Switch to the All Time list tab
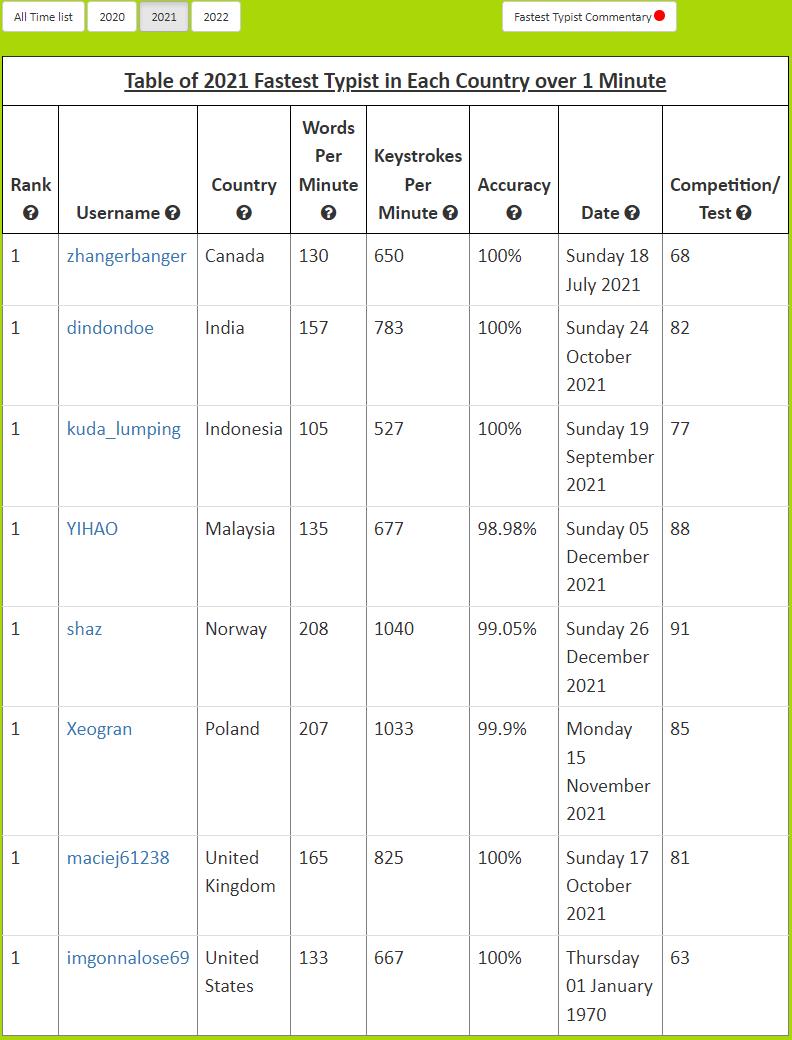 pyautogui.click(x=43, y=17)
